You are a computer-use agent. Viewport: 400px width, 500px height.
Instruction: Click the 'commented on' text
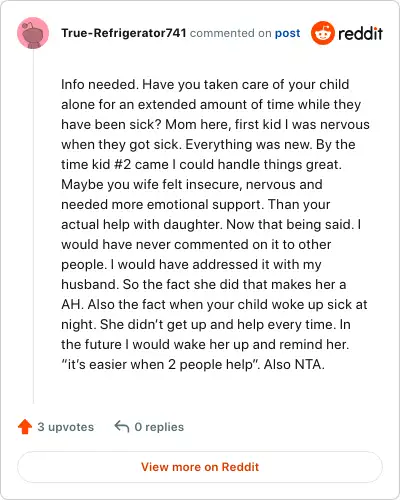tap(230, 33)
